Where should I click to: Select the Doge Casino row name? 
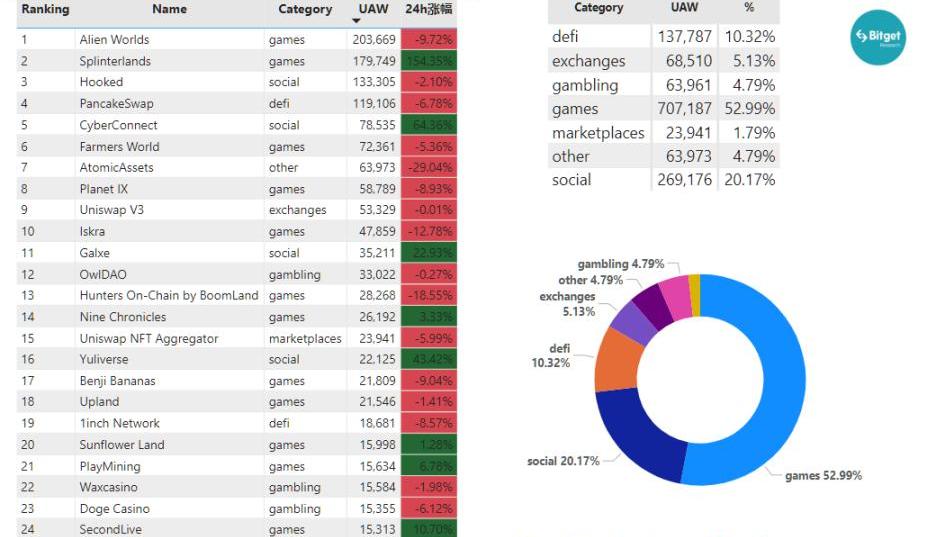click(115, 509)
